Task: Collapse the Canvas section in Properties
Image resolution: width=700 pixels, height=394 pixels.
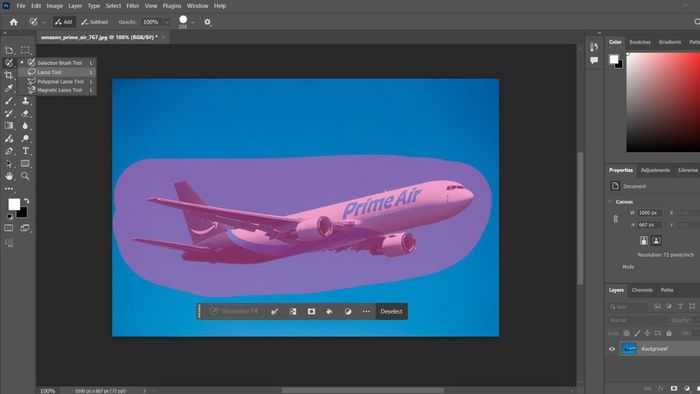Action: 611,202
